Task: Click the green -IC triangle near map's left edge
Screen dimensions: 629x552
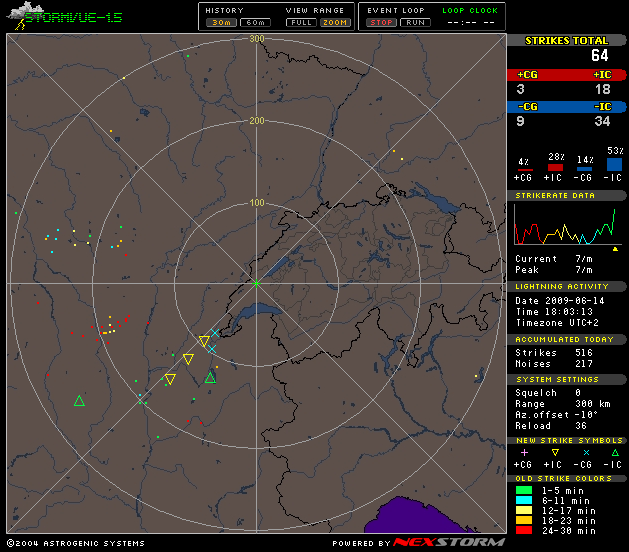Action: click(79, 401)
